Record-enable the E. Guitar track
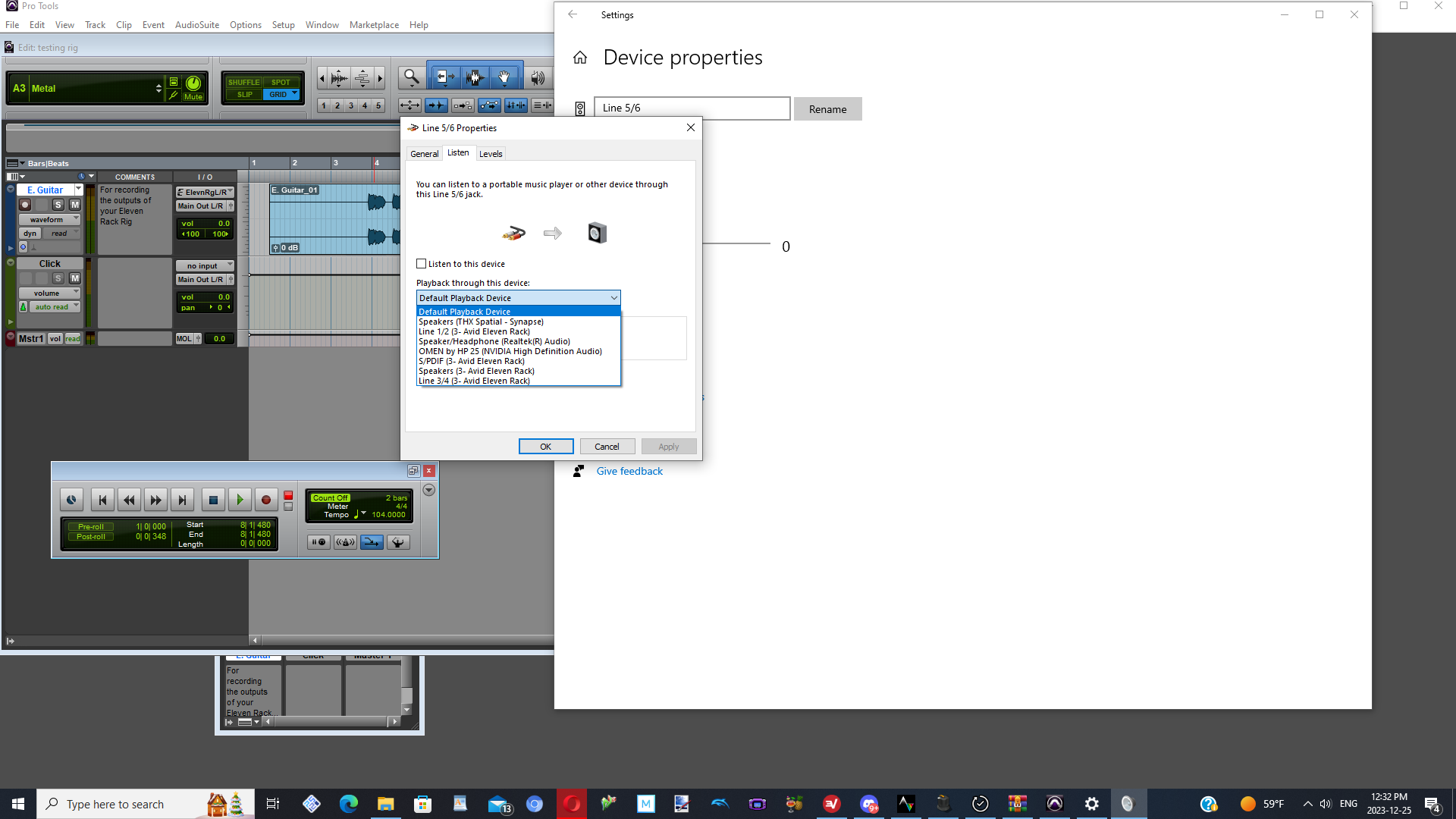This screenshot has height=819, width=1456. pos(25,205)
